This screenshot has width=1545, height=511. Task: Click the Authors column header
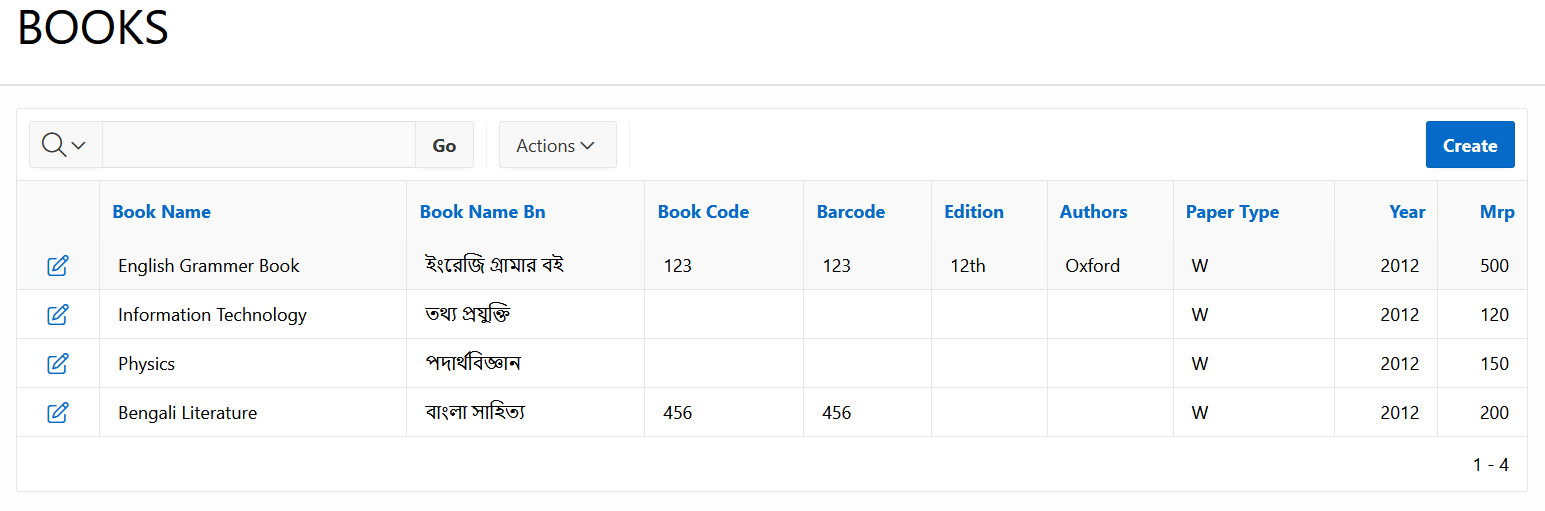click(x=1093, y=211)
